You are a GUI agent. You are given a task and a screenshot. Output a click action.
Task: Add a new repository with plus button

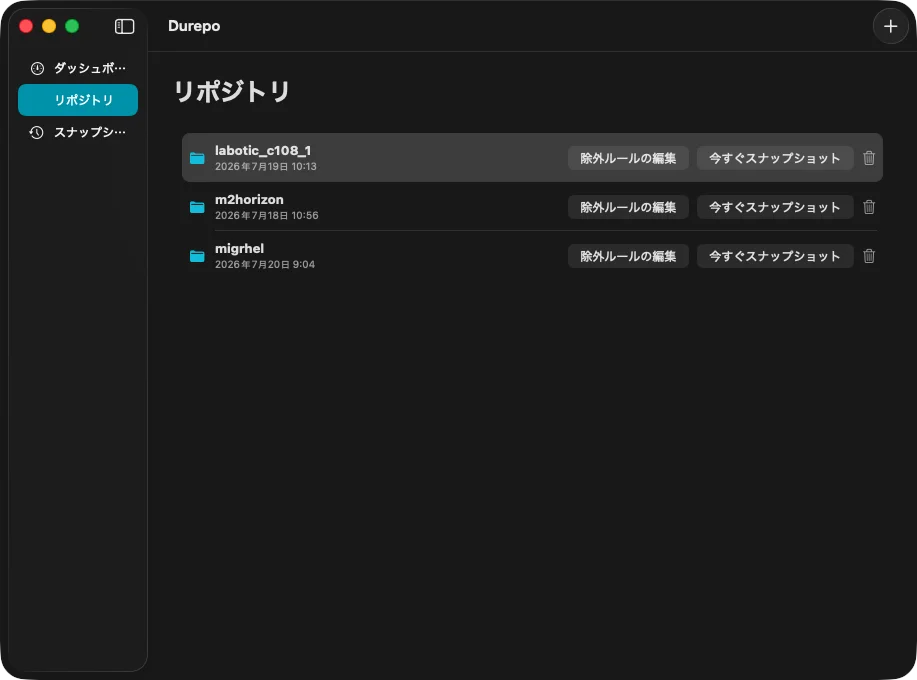tap(890, 26)
